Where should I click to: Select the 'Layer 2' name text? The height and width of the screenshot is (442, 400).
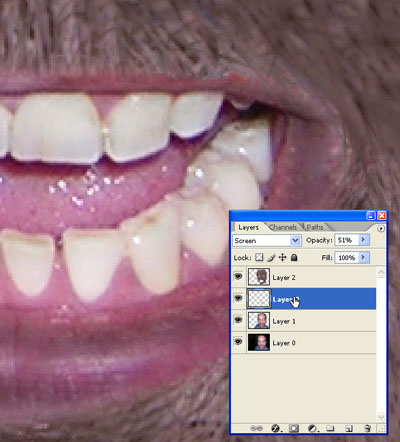pyautogui.click(x=284, y=278)
